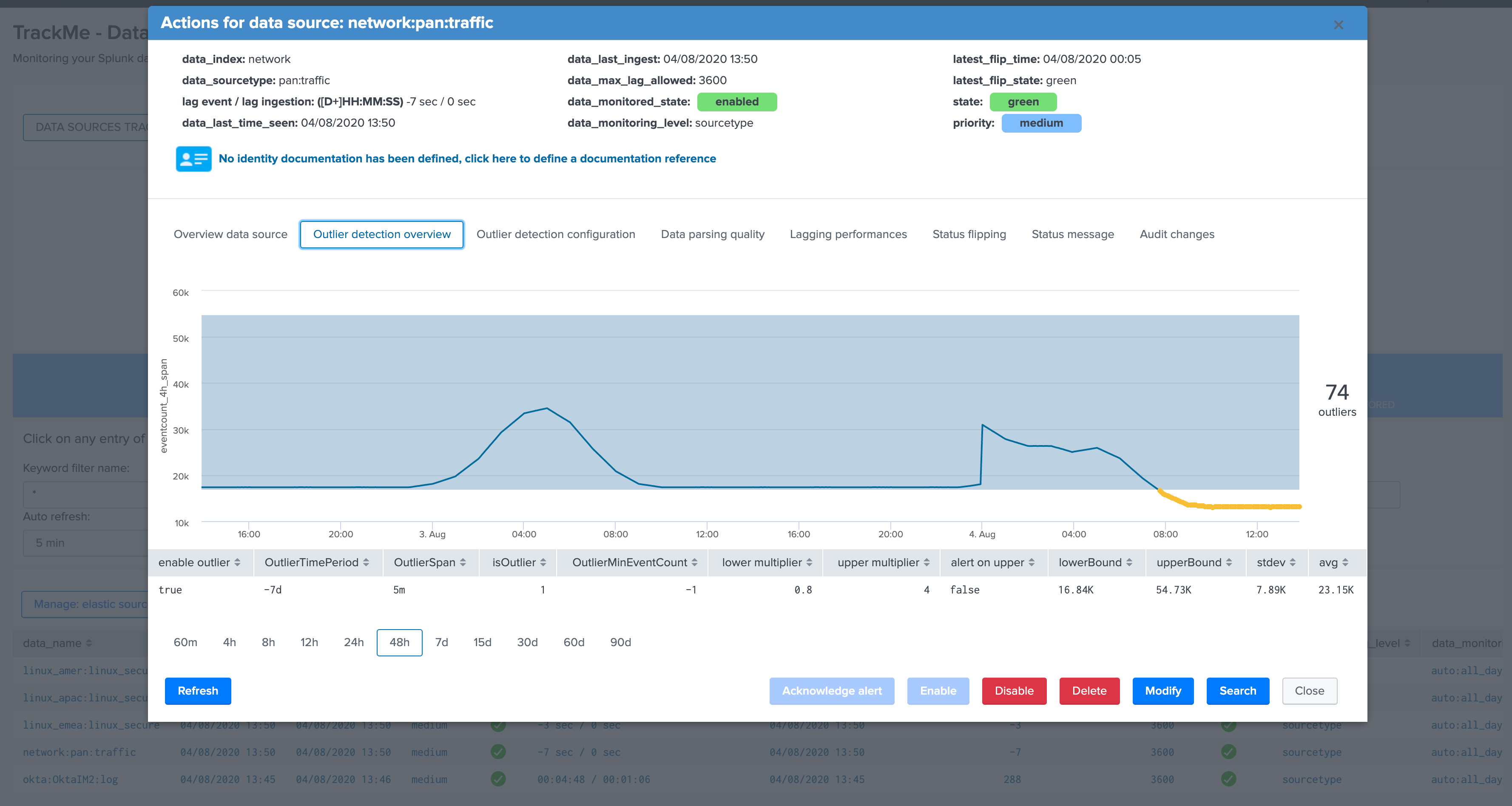1512x806 pixels.
Task: Select the 90d time range
Action: click(620, 642)
